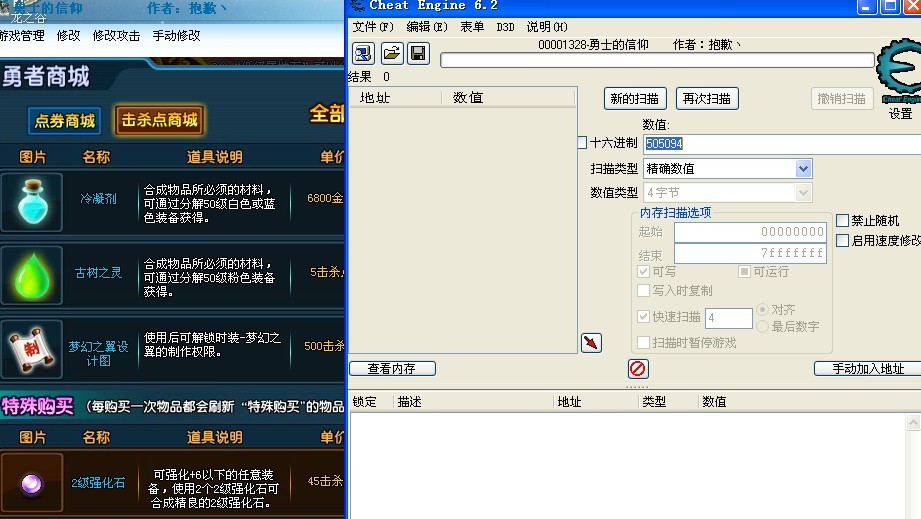Screen dimensions: 921x519
Task: Open the process list icon in Cheat Engine
Action: pos(364,53)
